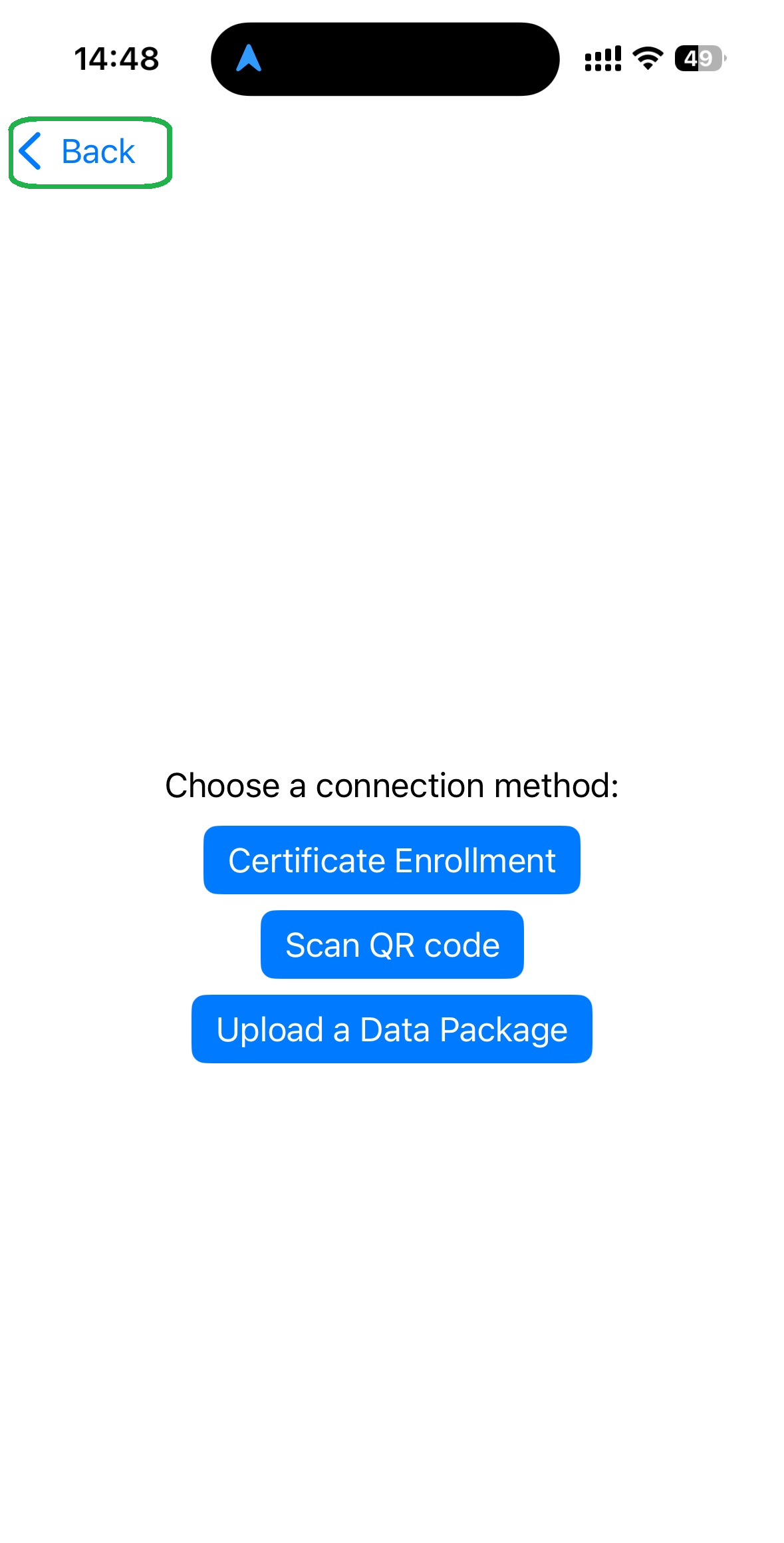Tap the word "Enrollment" on the blue button
784x1543 pixels.
[x=475, y=860]
